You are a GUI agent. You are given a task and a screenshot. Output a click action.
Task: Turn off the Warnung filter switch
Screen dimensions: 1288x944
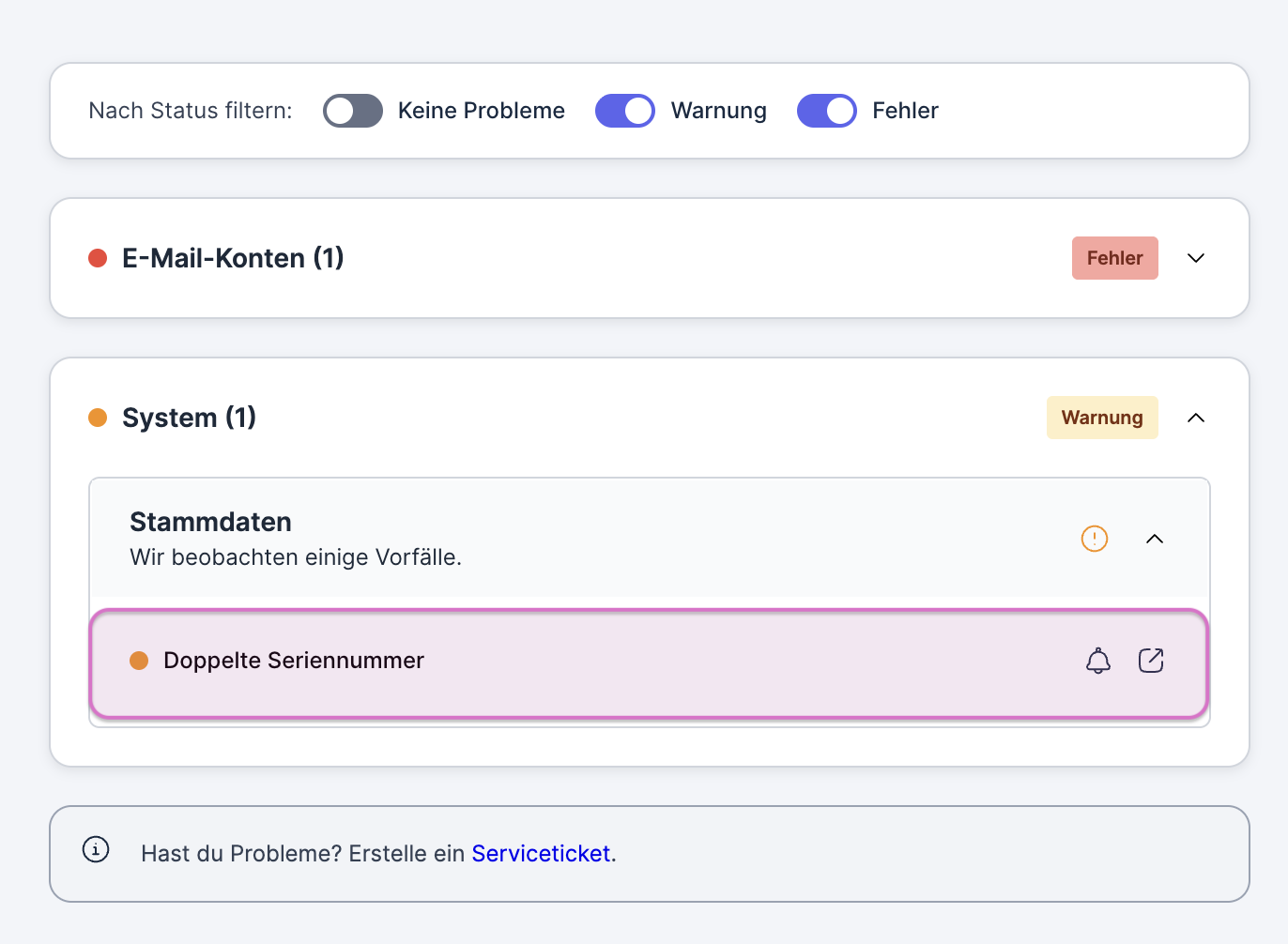tap(624, 111)
